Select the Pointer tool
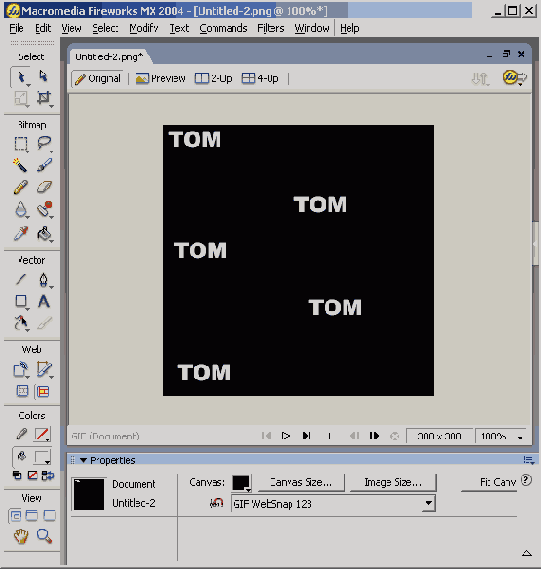541x569 pixels. coord(21,77)
